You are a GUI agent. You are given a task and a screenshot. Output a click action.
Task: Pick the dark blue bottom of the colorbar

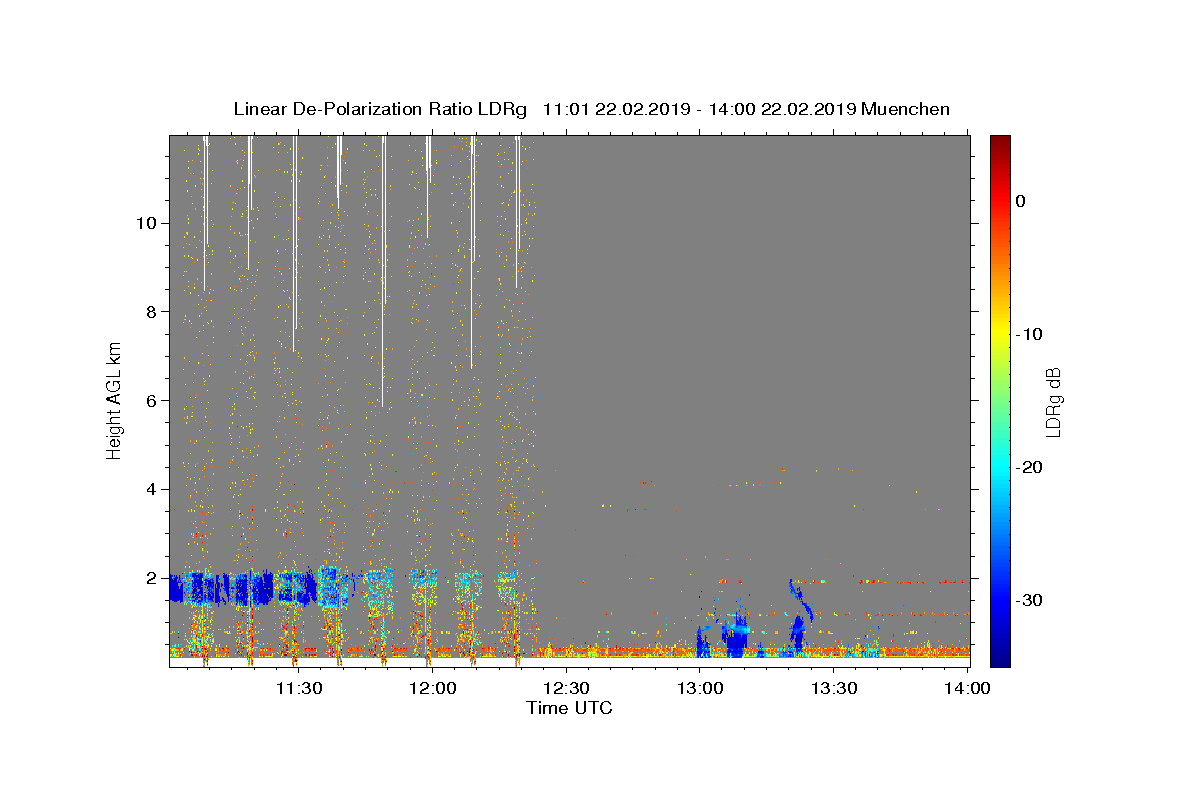[x=1000, y=658]
